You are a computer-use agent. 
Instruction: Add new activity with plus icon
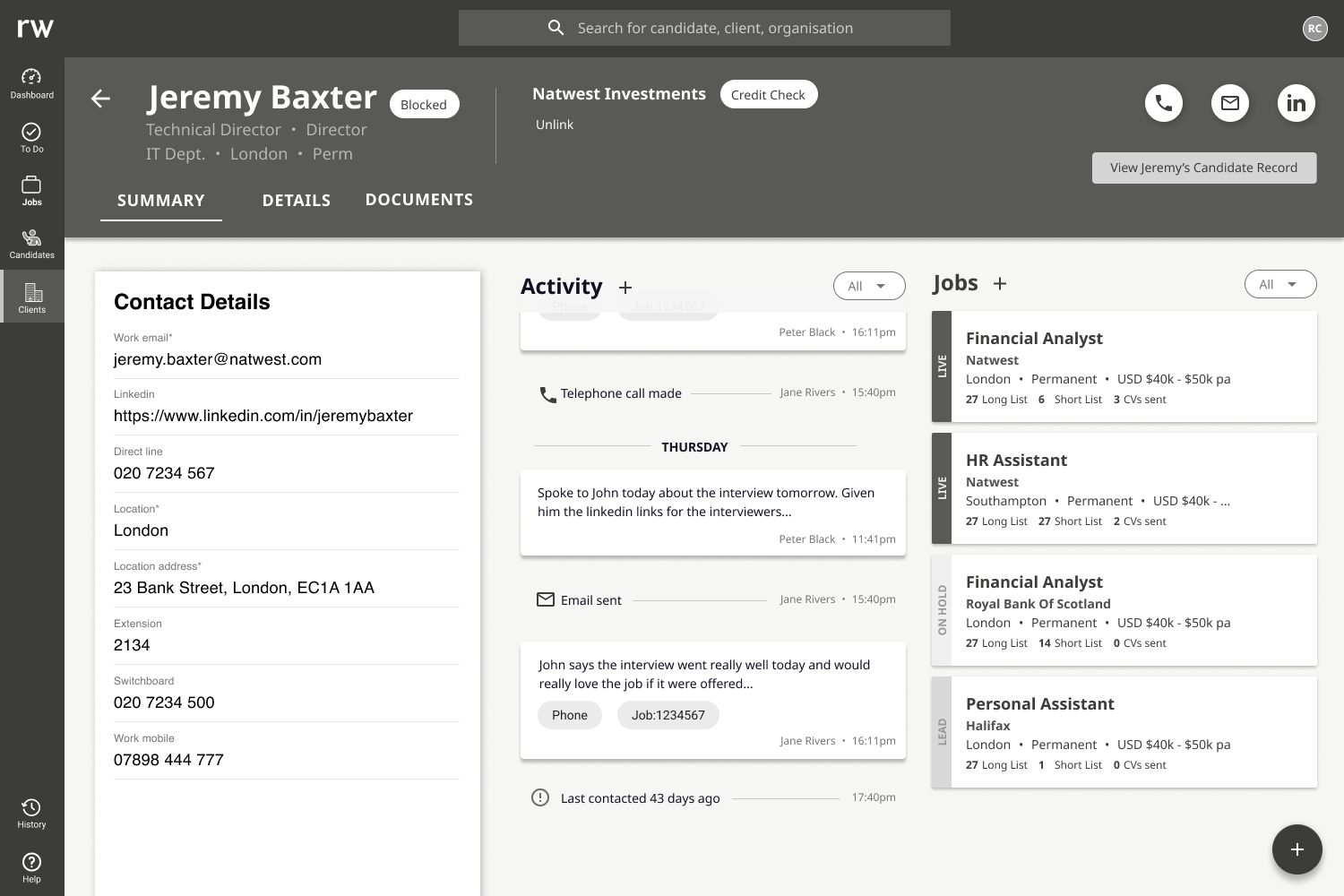[x=625, y=287]
